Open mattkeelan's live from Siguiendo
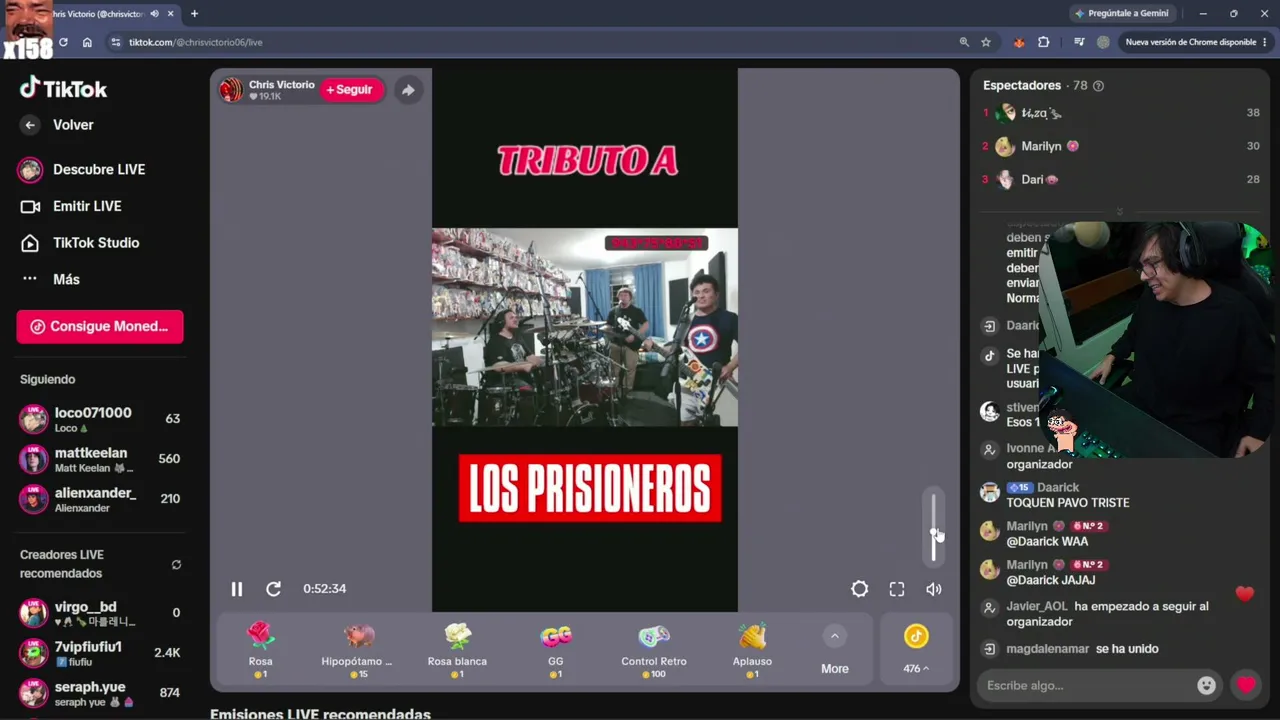 point(100,459)
